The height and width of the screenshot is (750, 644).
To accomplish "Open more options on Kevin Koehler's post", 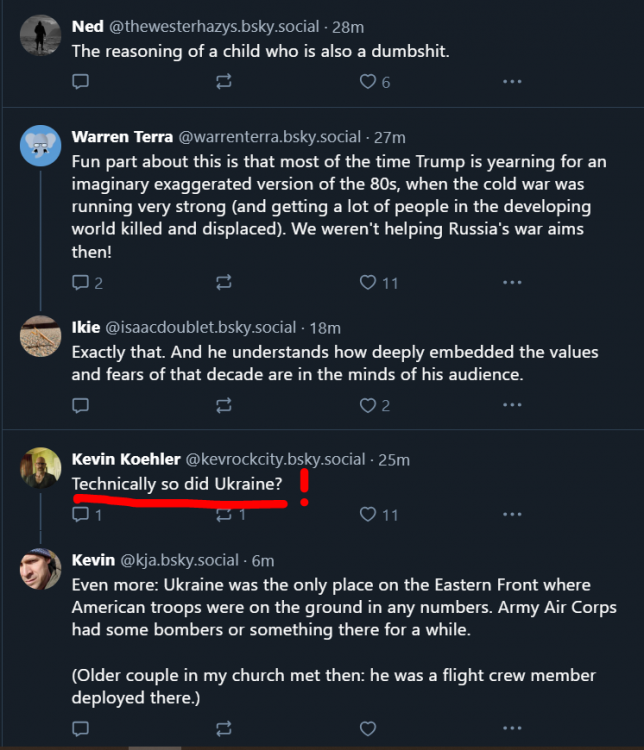I will coord(512,514).
